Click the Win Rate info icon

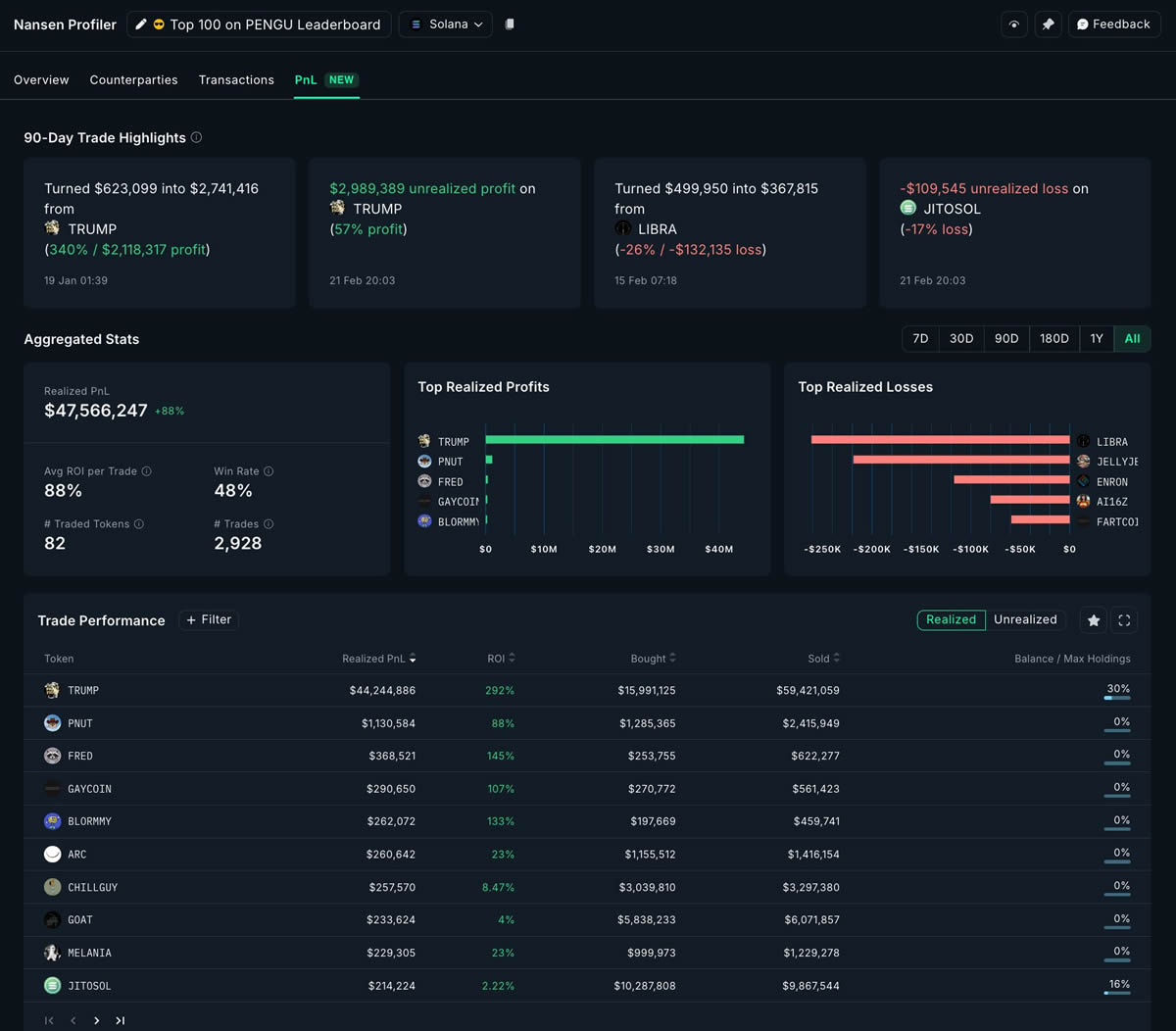269,471
